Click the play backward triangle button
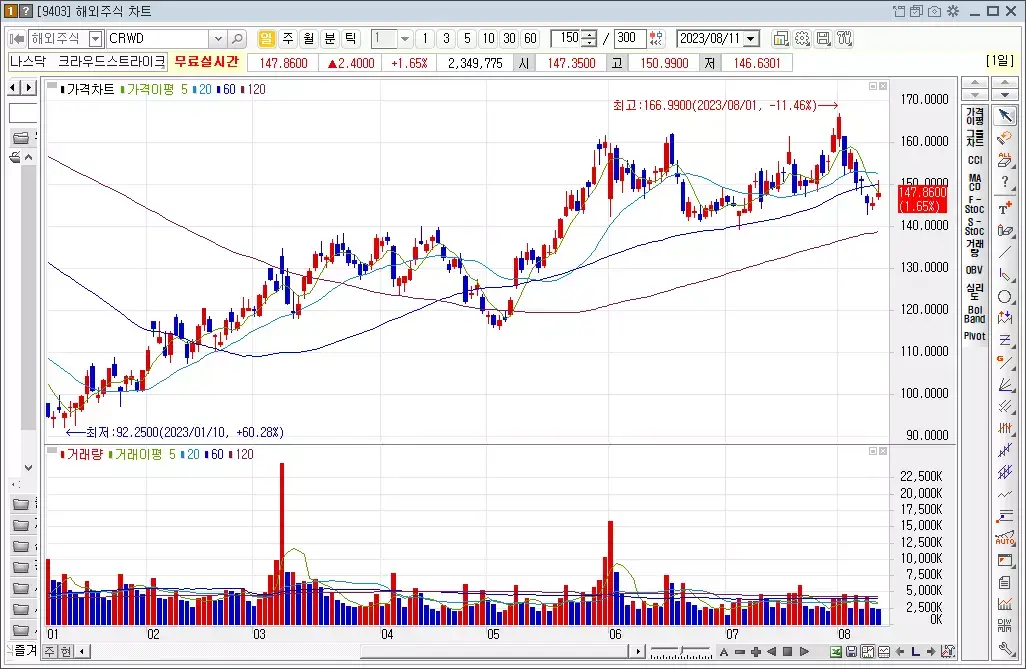This screenshot has height=669, width=1026. click(x=771, y=651)
